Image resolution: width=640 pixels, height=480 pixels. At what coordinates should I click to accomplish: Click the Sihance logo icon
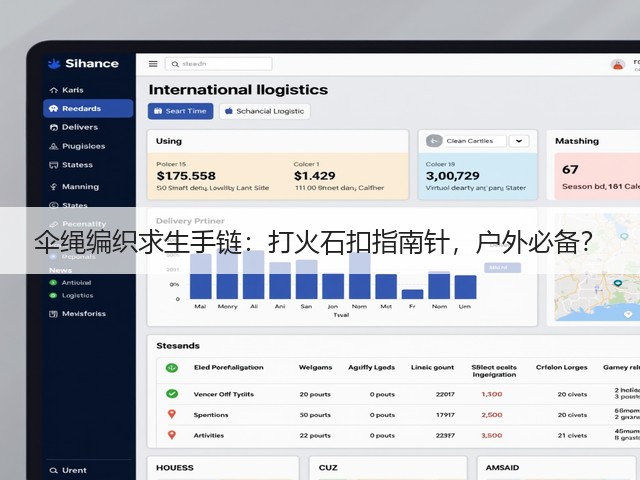point(54,64)
